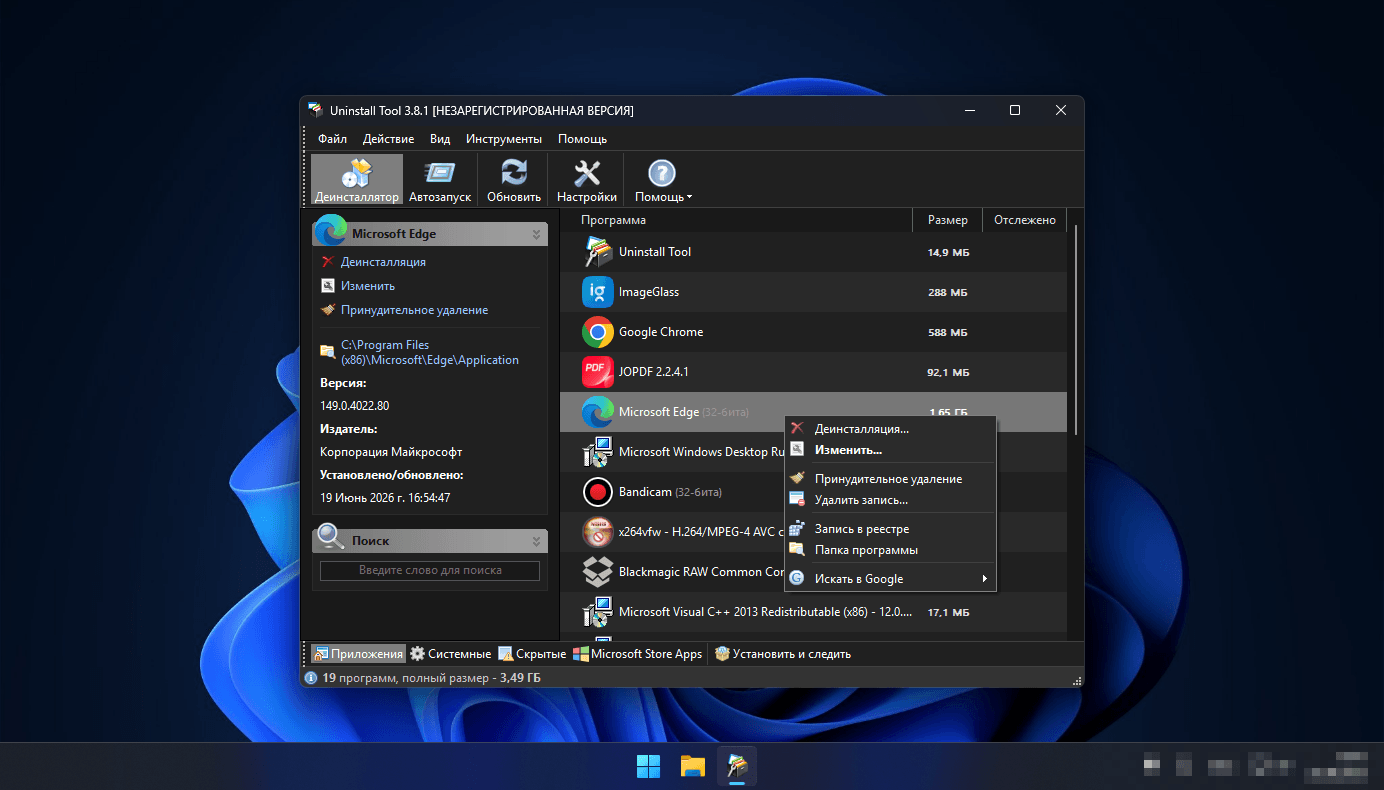Open Настройки from the toolbar

[587, 180]
